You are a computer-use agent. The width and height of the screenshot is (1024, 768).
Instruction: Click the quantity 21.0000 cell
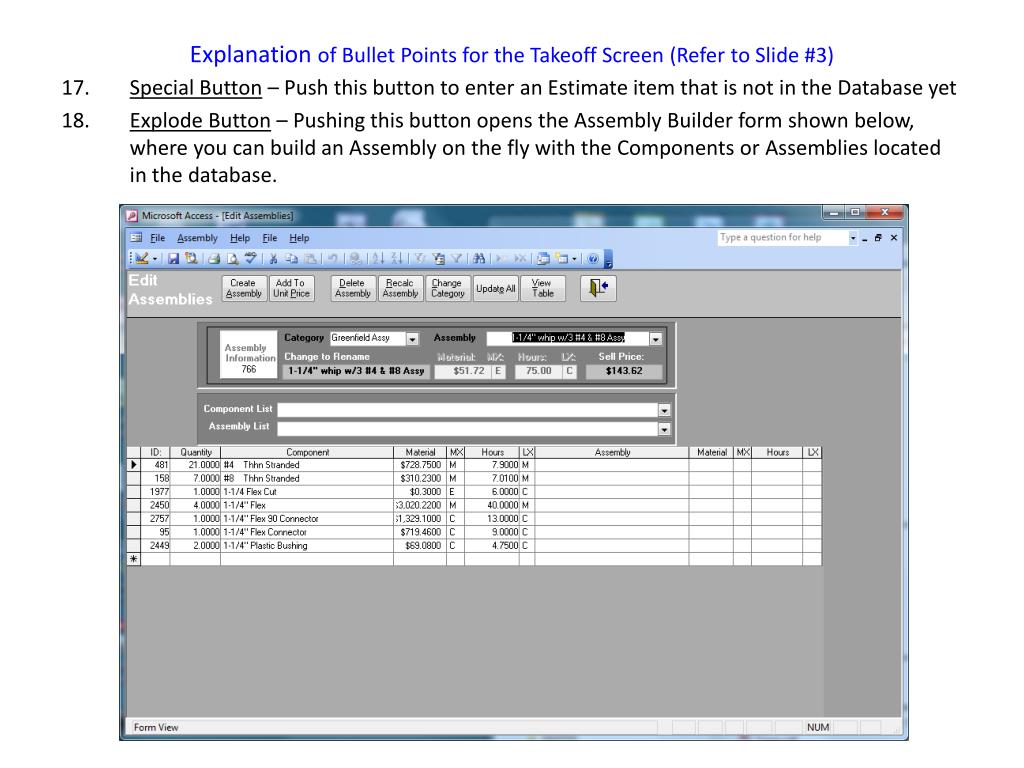point(195,465)
